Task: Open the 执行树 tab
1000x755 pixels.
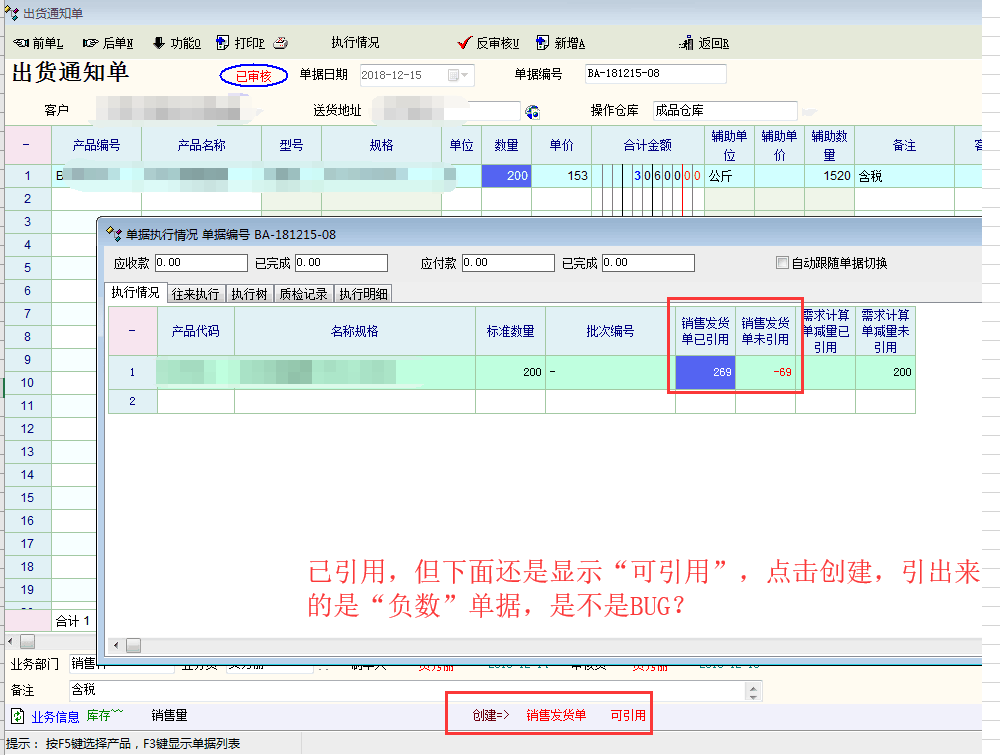Action: tap(249, 293)
